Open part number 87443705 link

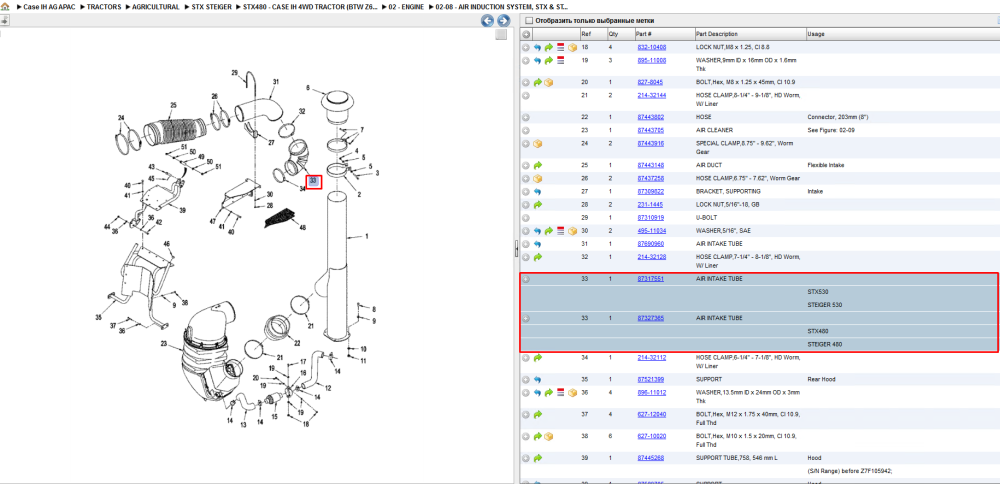click(651, 130)
